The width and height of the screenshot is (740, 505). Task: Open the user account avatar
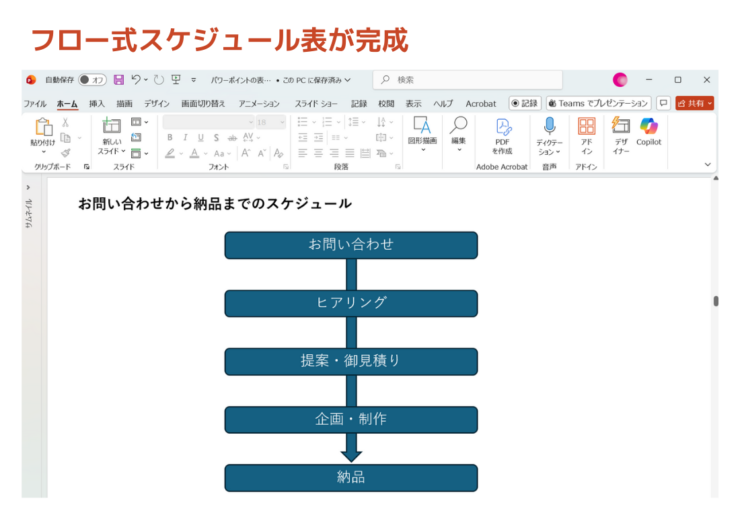tap(620, 80)
